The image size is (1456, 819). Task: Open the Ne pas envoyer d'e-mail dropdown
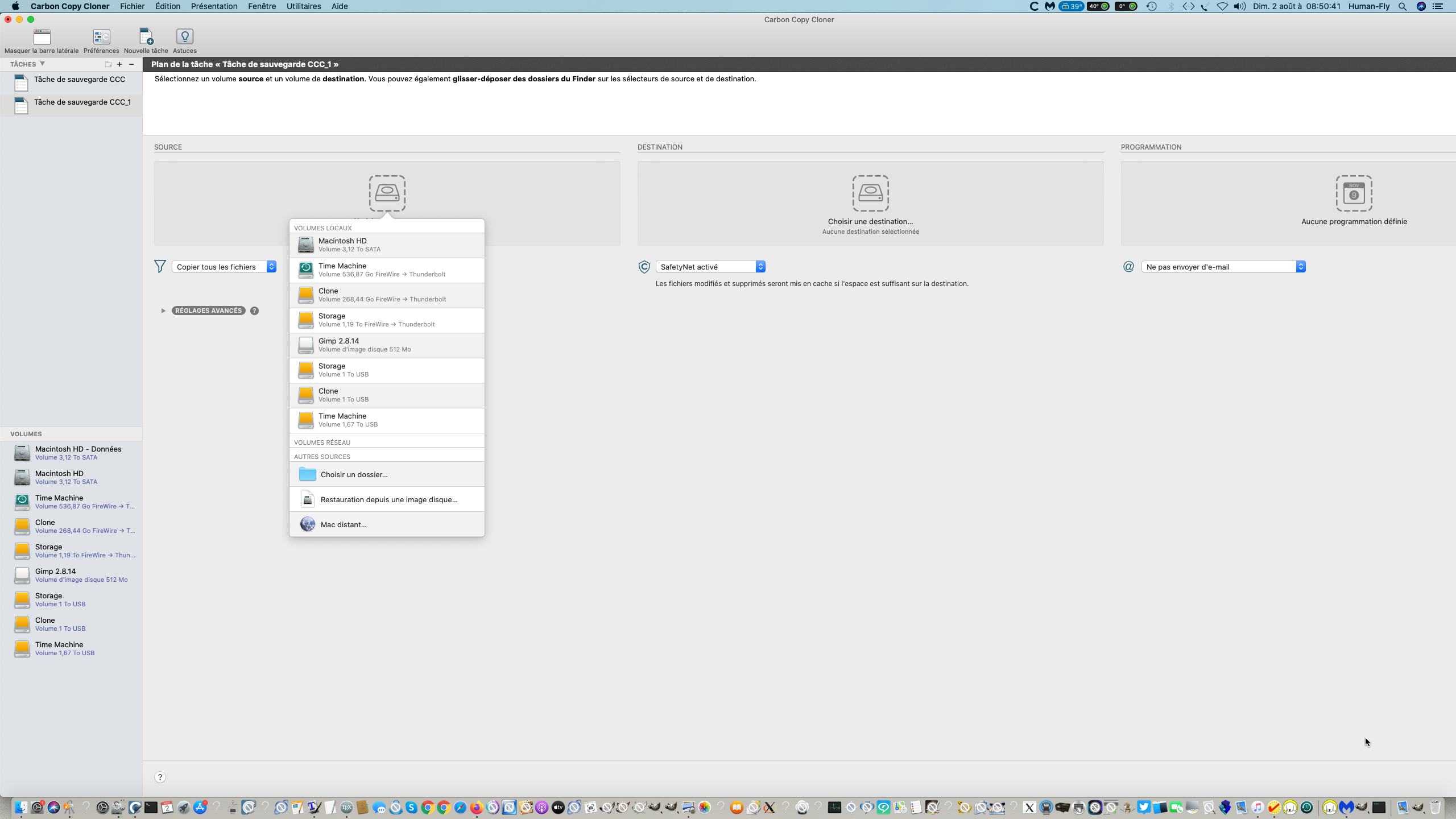click(1223, 267)
